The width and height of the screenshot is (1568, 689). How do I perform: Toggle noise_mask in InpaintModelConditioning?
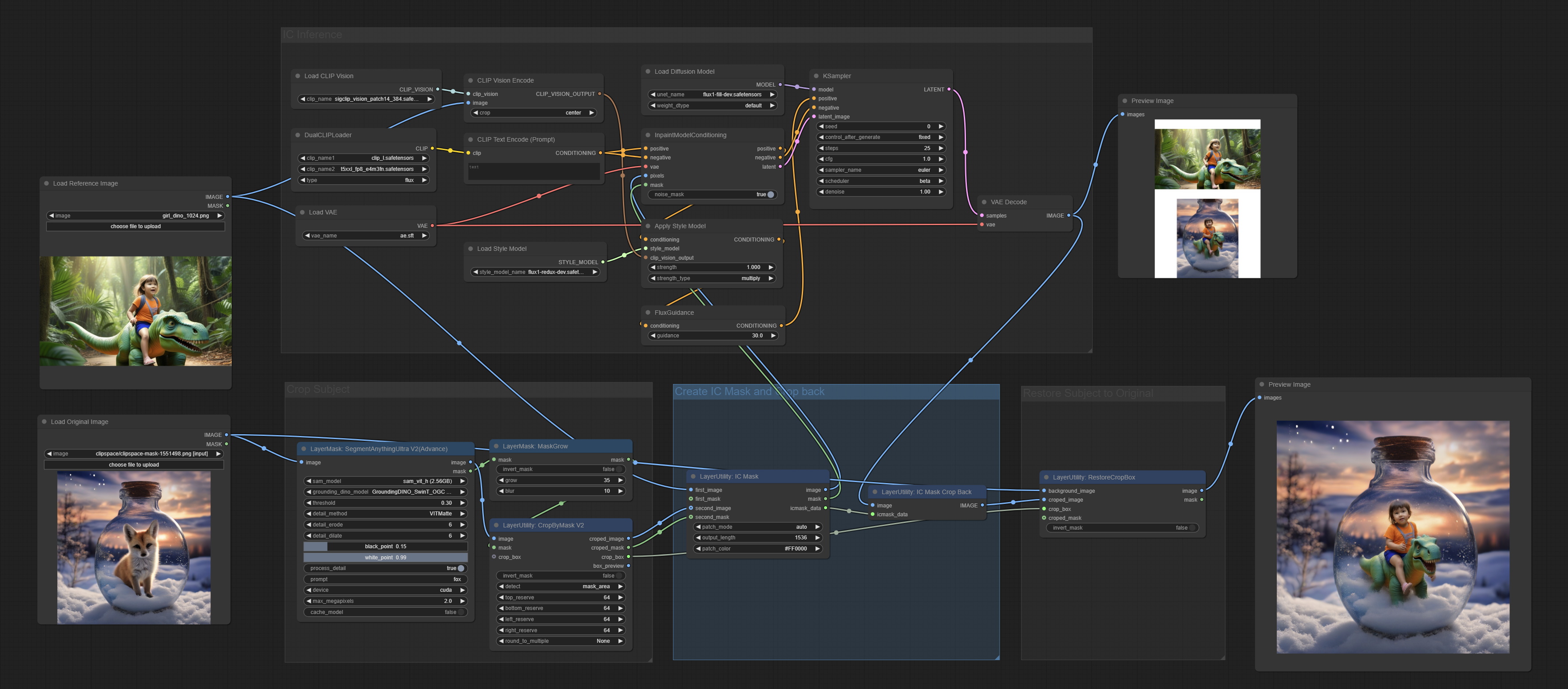click(770, 195)
